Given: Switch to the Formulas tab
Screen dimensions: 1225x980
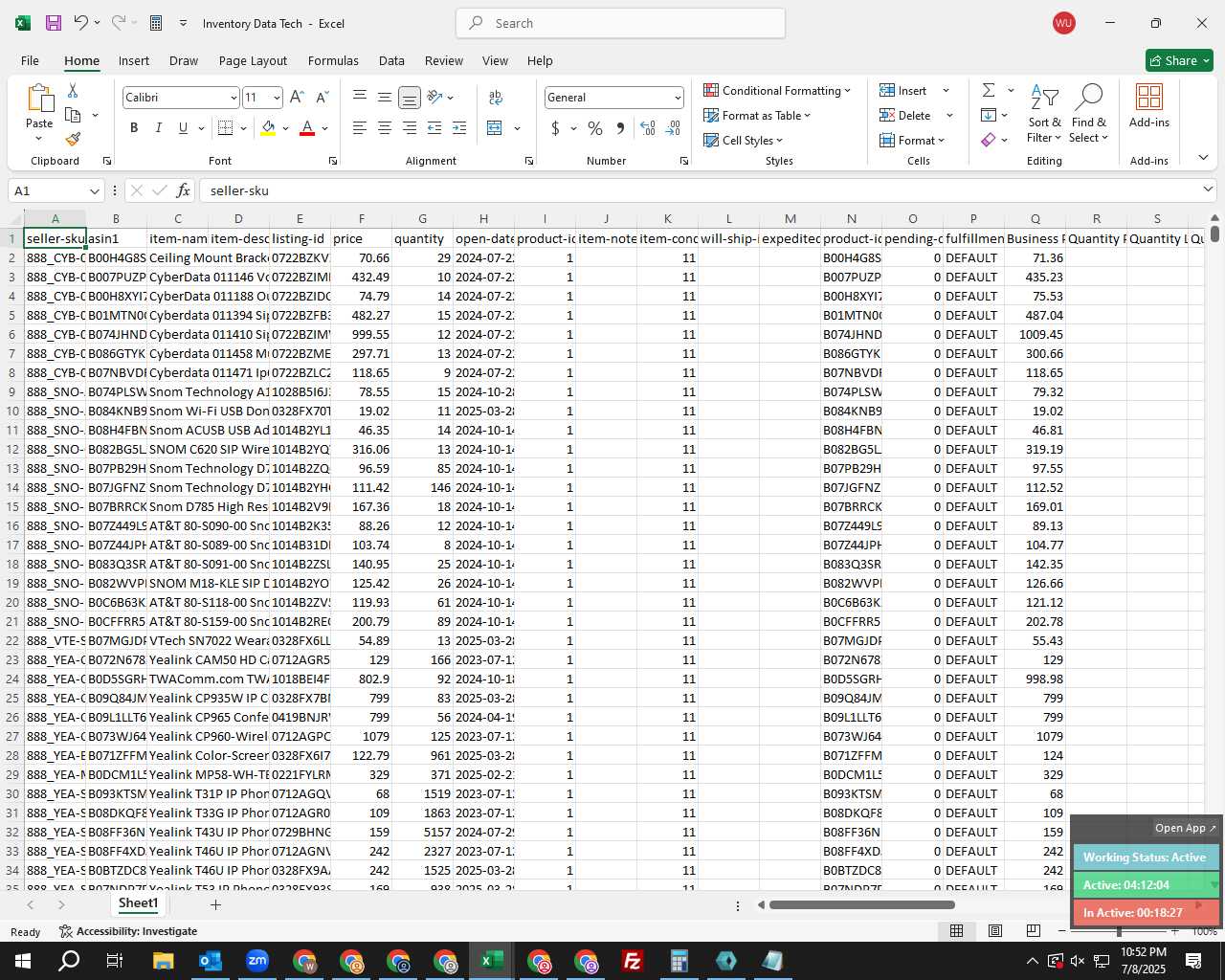Looking at the screenshot, I should point(333,60).
